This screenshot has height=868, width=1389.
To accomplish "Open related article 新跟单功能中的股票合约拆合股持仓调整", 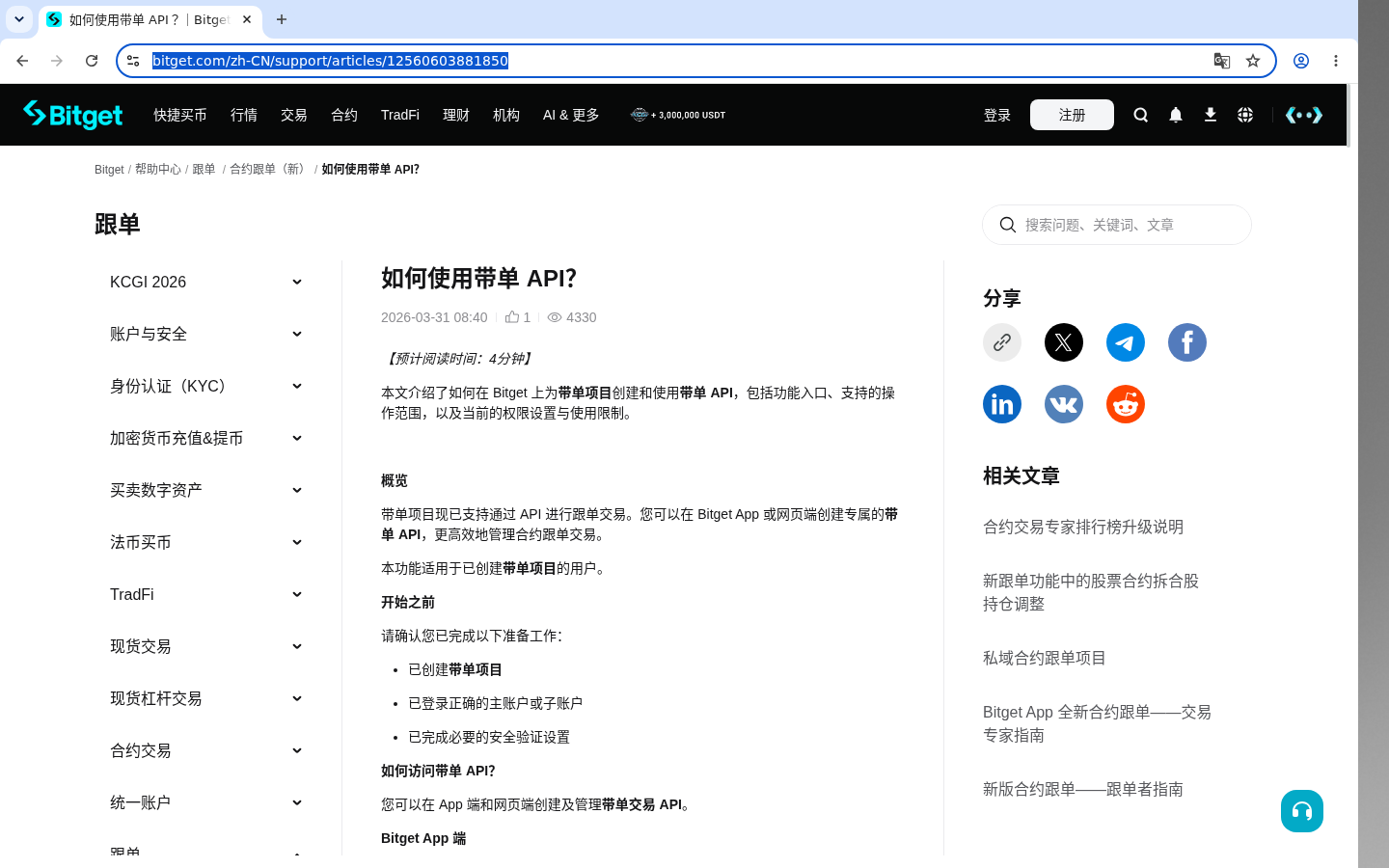I will point(1091,592).
